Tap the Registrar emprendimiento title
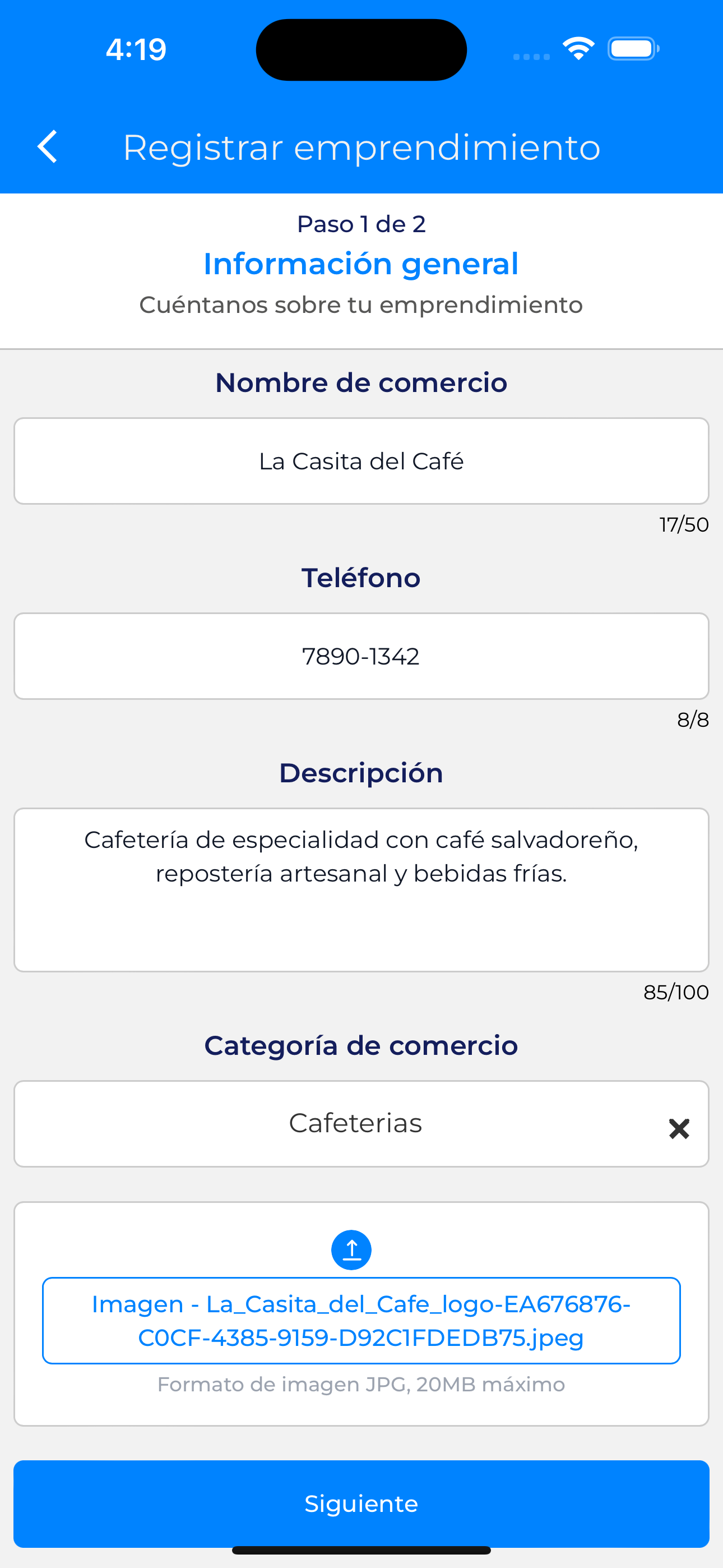The image size is (723, 1568). (x=361, y=147)
